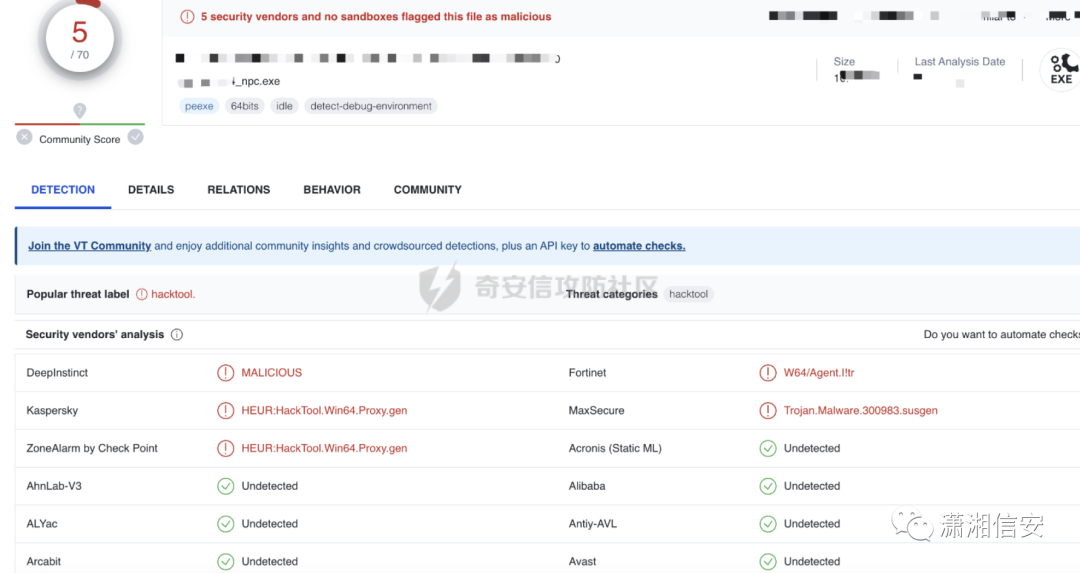Viewport: 1080px width, 573px height.
Task: Click the DeepInstinct vendor name
Action: 57,373
